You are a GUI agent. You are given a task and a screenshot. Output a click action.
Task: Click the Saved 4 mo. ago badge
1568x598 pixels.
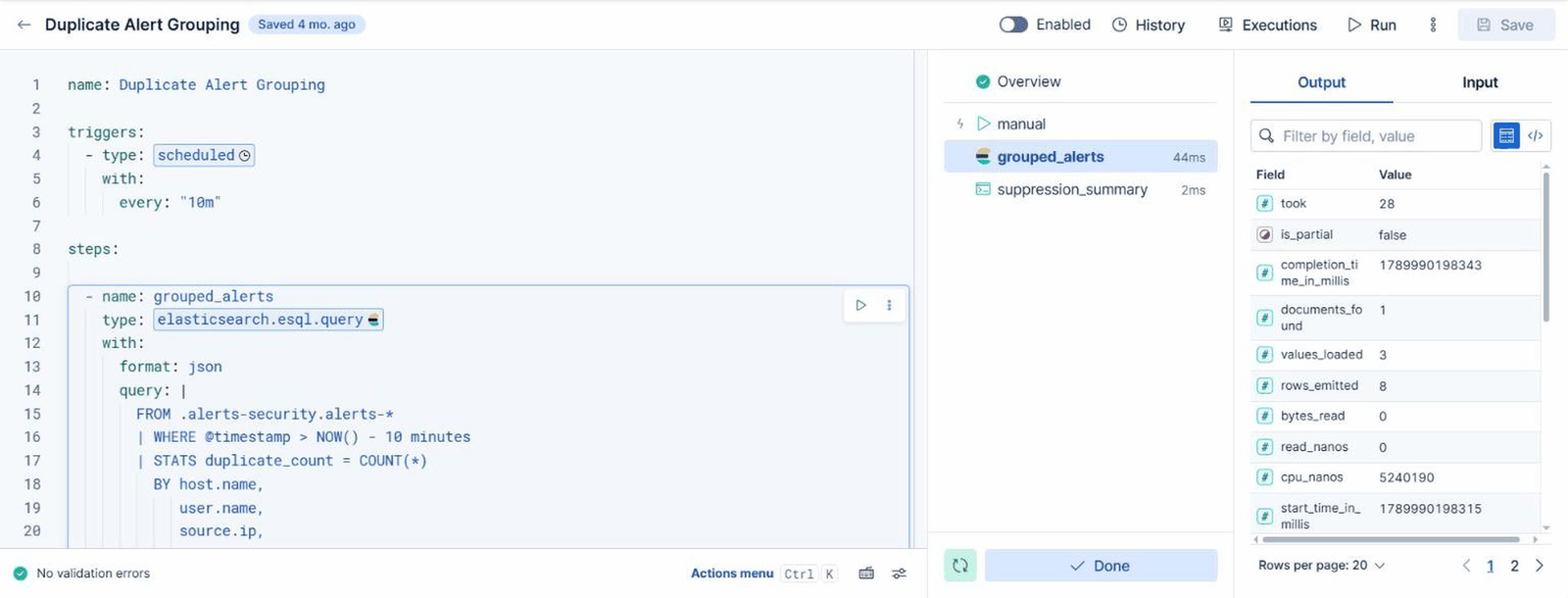(307, 25)
